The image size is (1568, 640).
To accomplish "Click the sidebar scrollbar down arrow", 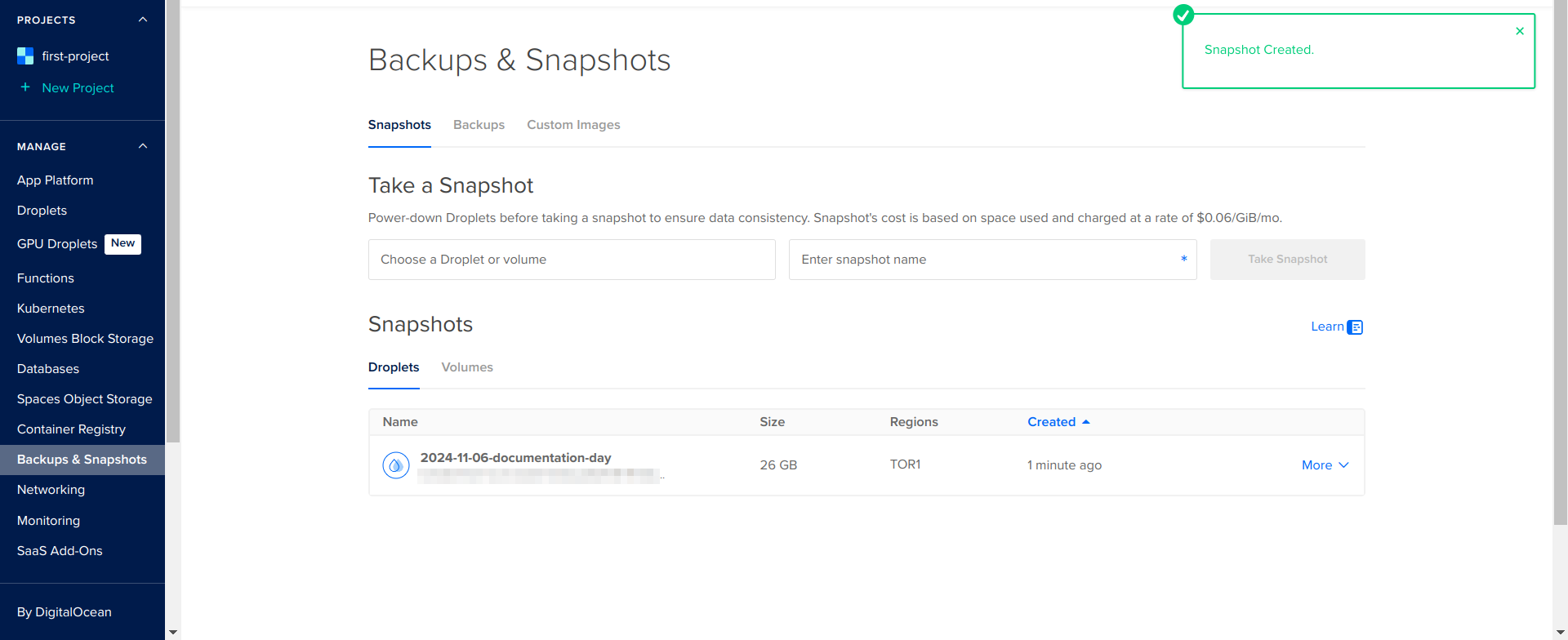I will coord(172,633).
